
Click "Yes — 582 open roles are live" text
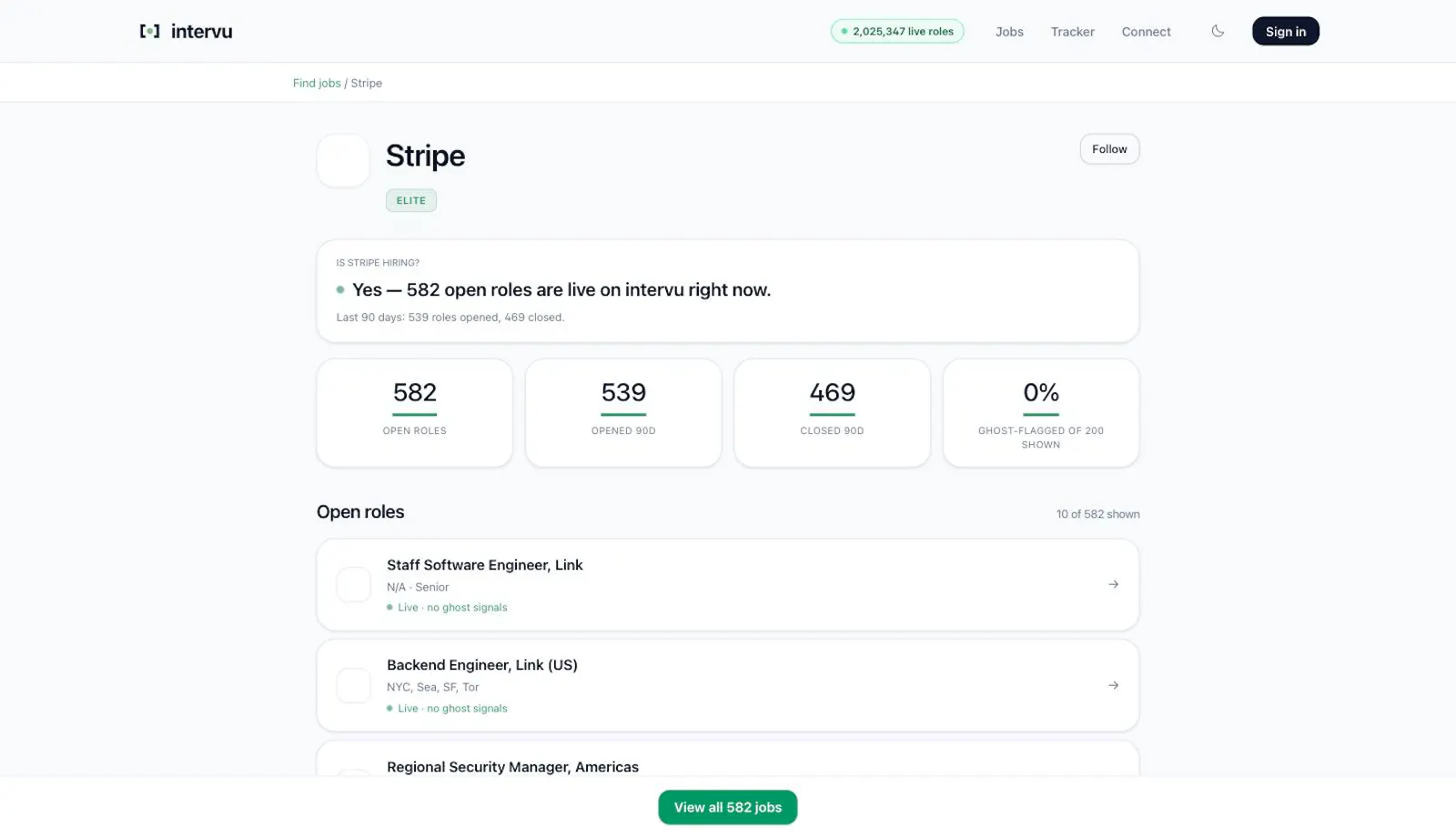click(x=561, y=289)
